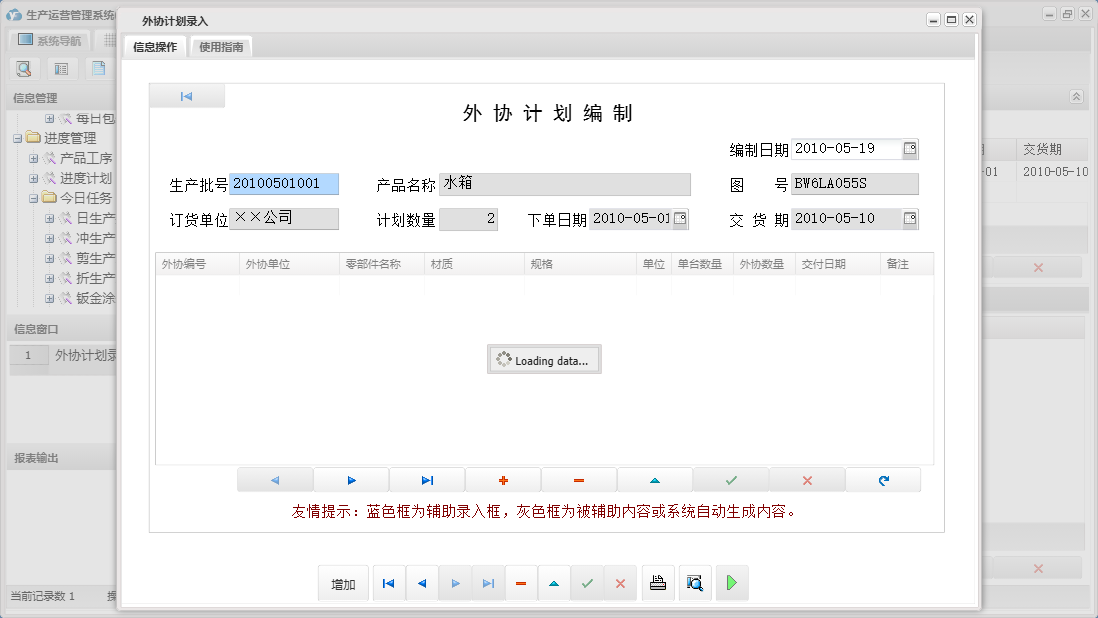This screenshot has height=618, width=1098.
Task: Open the 编制日期 date picker
Action: pyautogui.click(x=910, y=148)
